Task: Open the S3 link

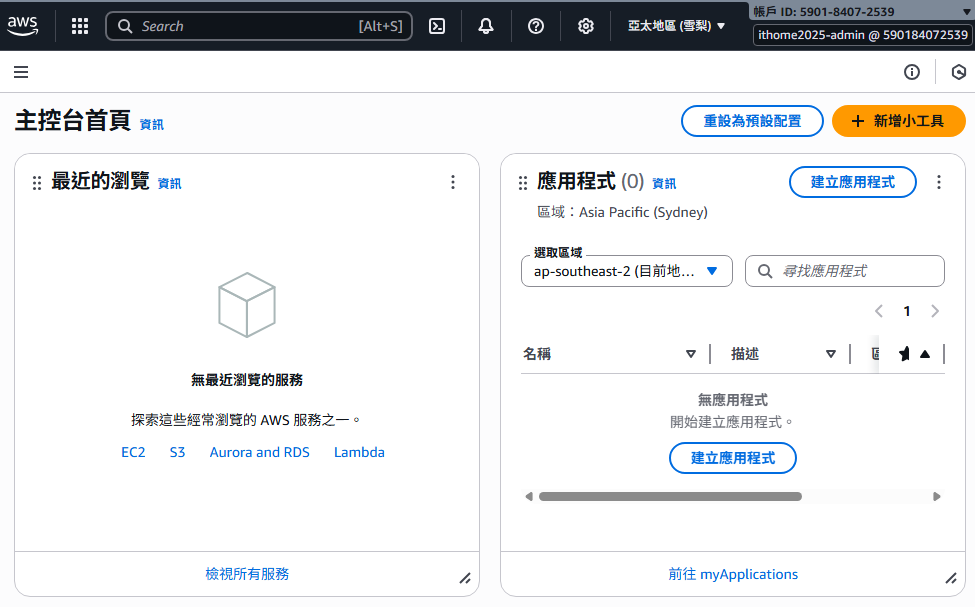Action: pos(177,452)
